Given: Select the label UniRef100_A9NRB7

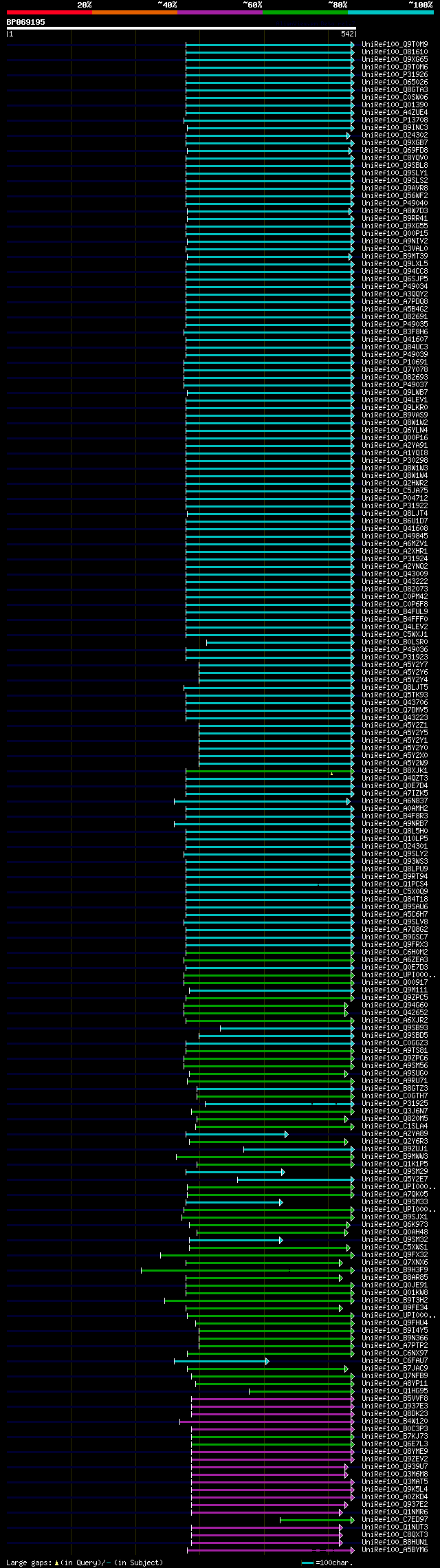Looking at the screenshot, I should click(395, 824).
